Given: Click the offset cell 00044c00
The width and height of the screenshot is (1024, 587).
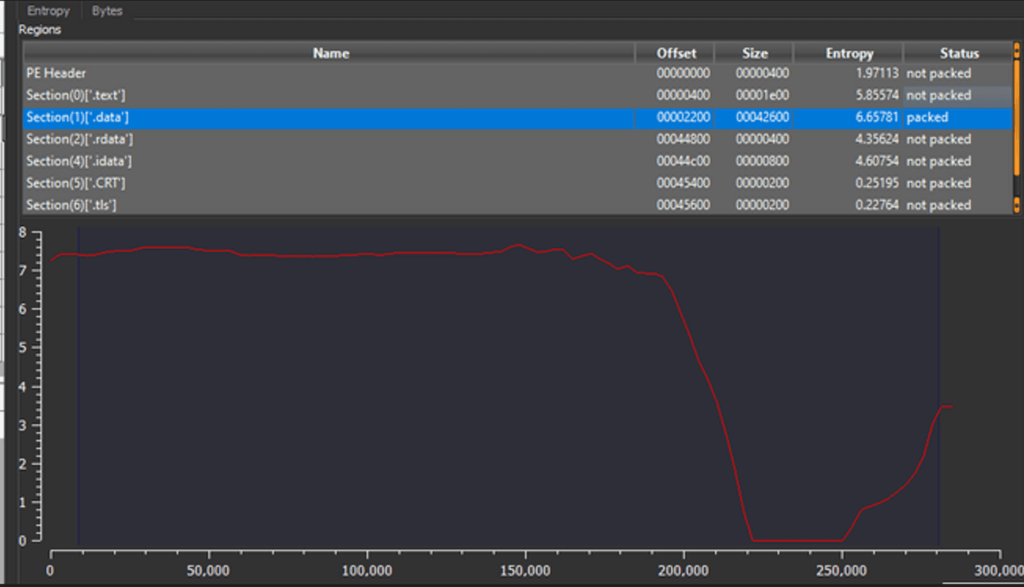Looking at the screenshot, I should pos(683,161).
